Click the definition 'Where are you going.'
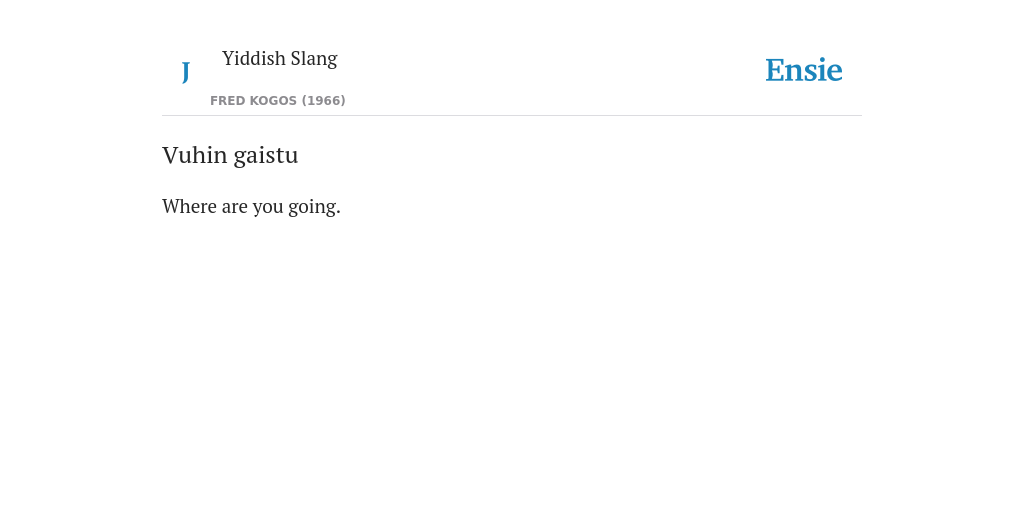 click(x=251, y=207)
